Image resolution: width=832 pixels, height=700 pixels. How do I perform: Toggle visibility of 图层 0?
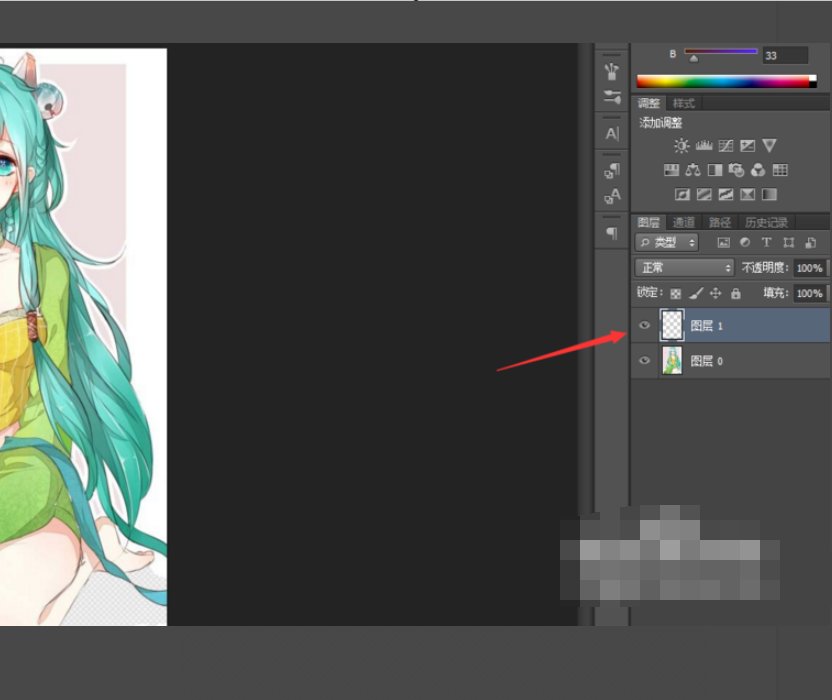tap(646, 361)
